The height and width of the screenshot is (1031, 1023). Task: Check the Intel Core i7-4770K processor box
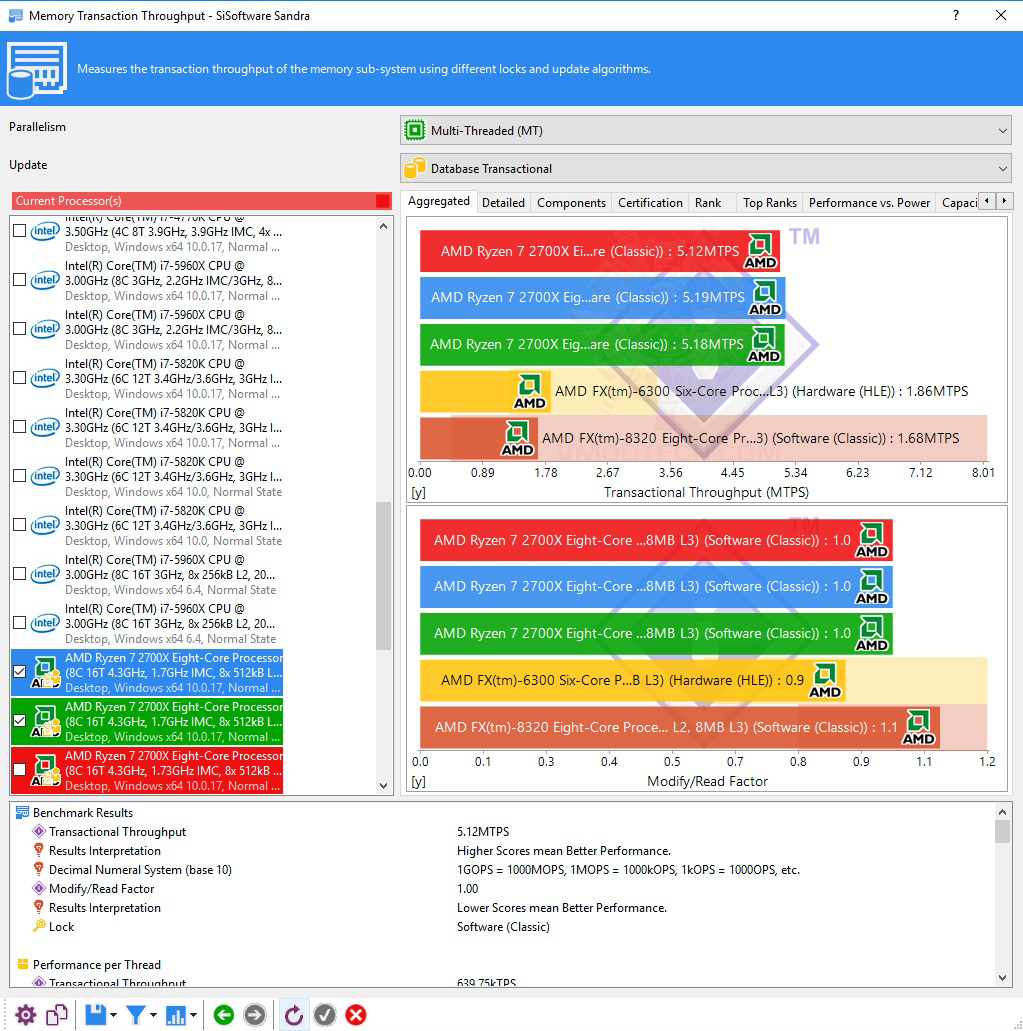[x=20, y=231]
